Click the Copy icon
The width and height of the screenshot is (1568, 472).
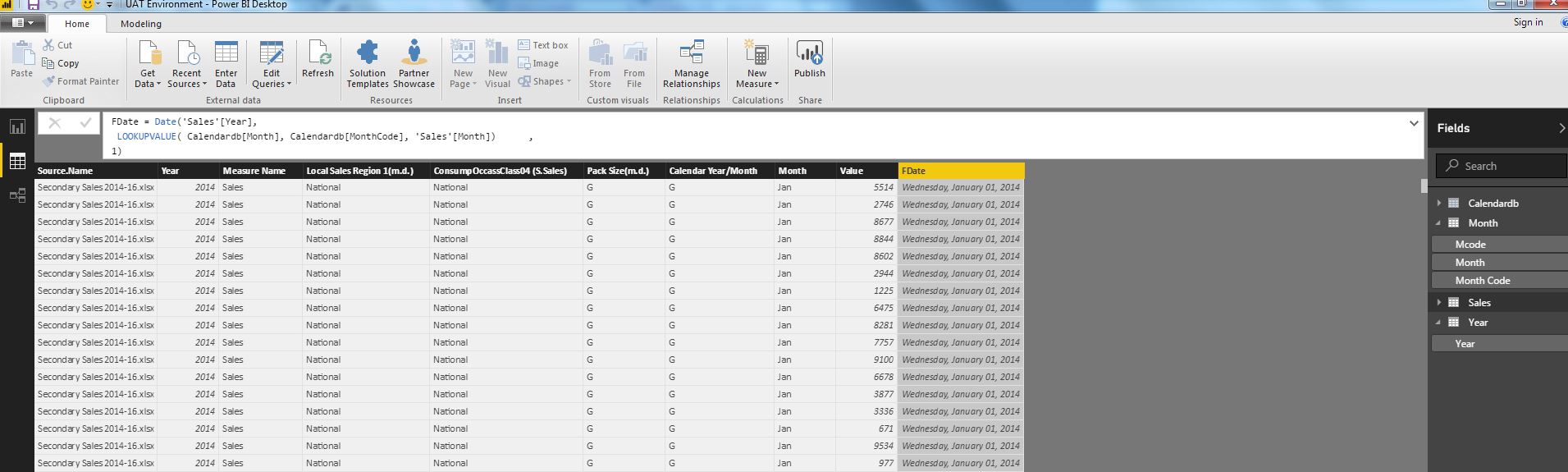pos(48,63)
